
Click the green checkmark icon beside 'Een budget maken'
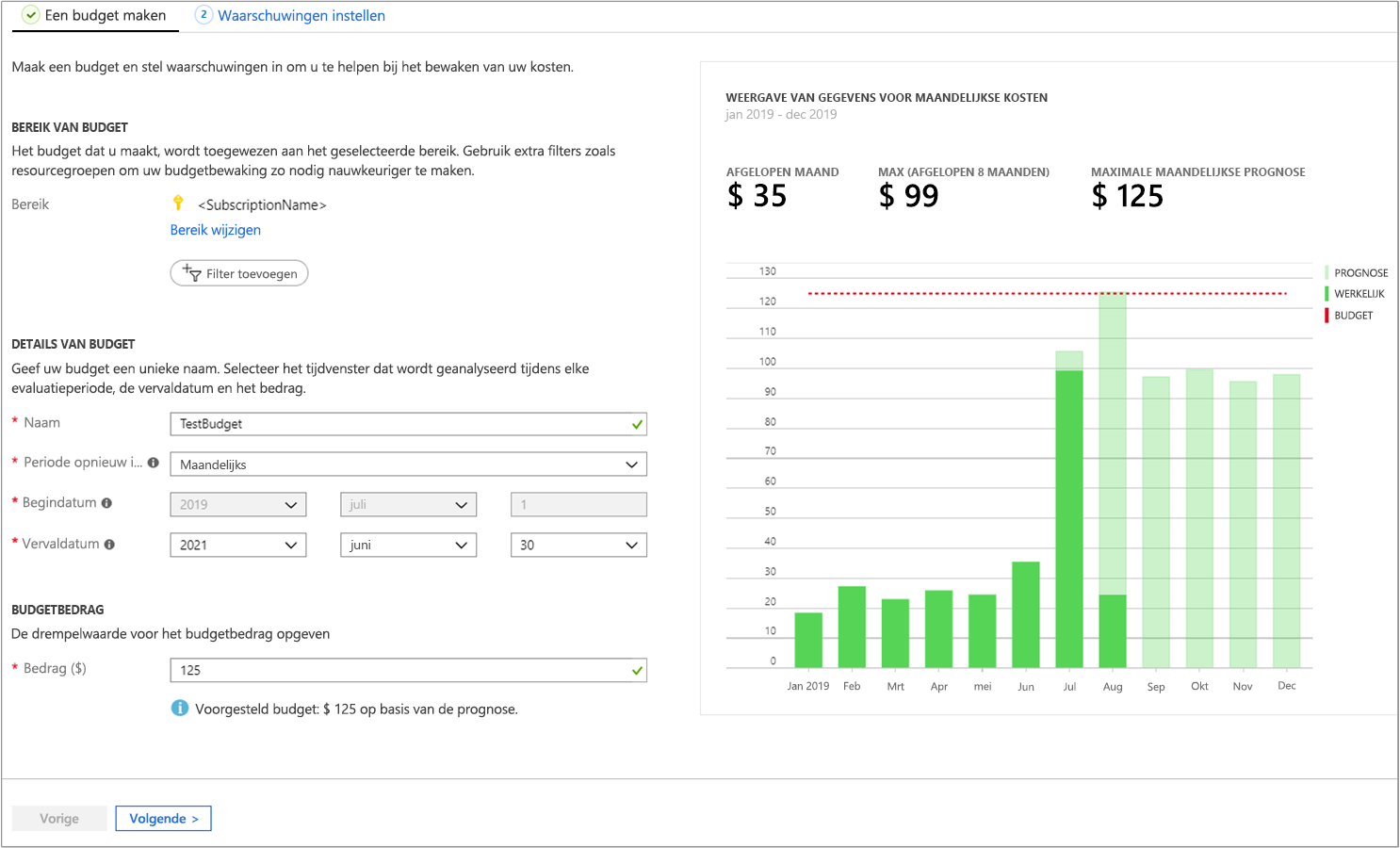(31, 15)
